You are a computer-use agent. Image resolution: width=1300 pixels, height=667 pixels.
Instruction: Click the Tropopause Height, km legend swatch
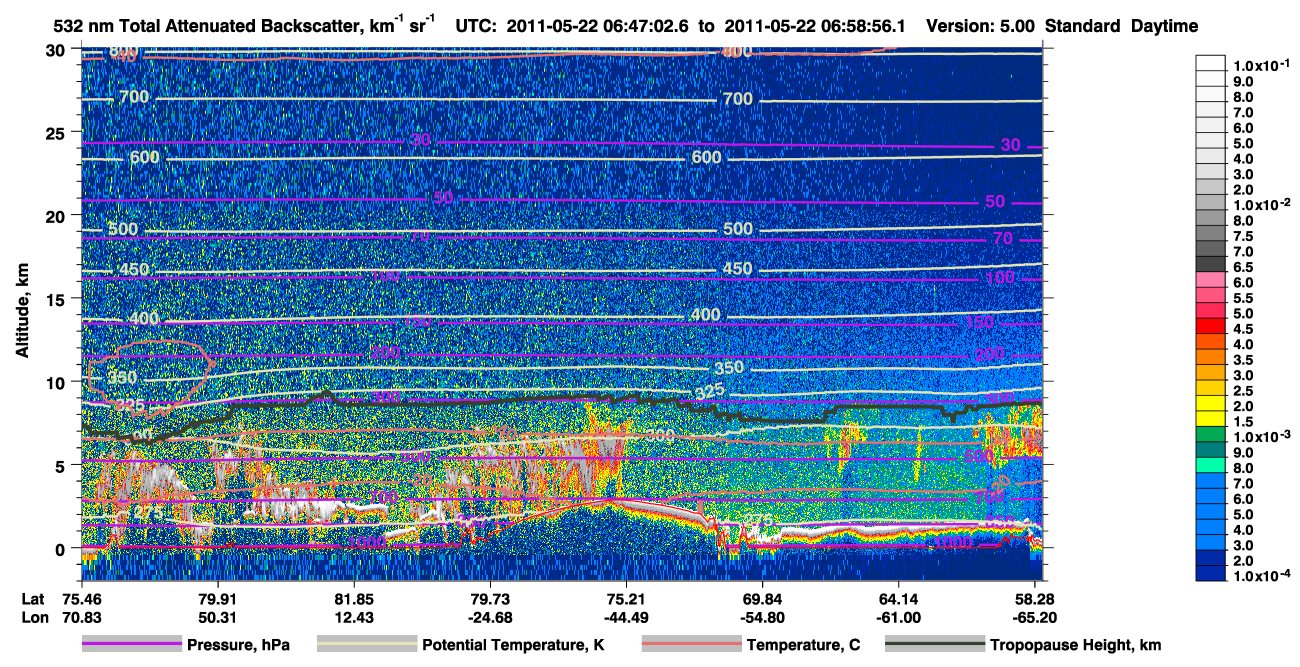(934, 645)
